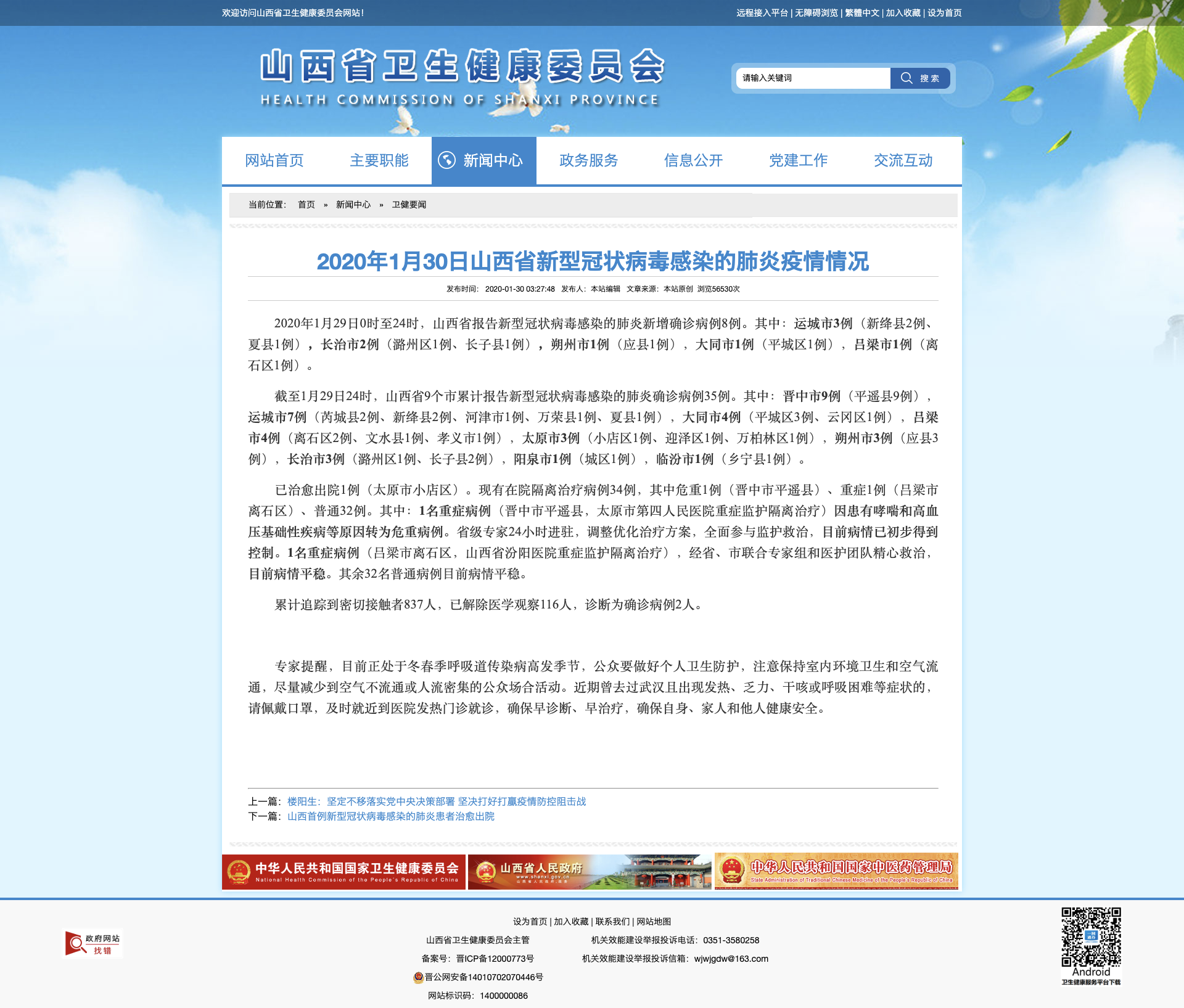Open the 信息公开 navigation tab

click(694, 160)
